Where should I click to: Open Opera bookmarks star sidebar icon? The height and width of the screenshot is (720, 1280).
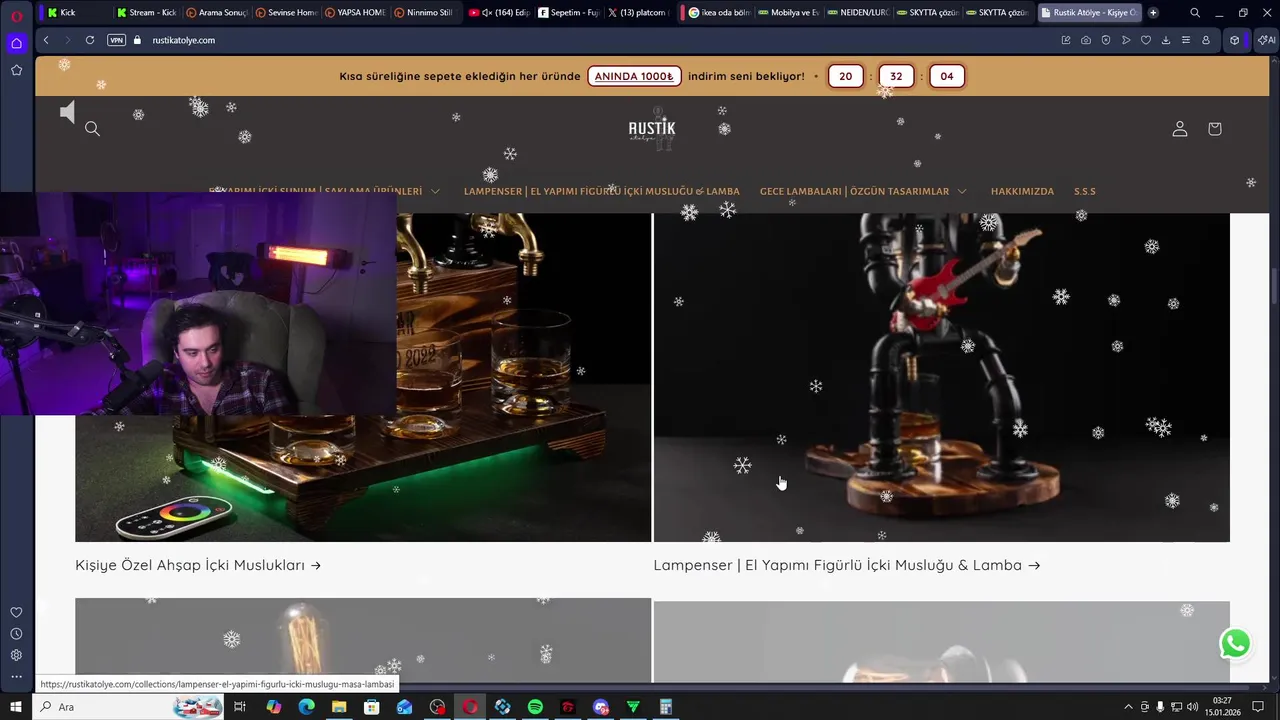point(16,70)
